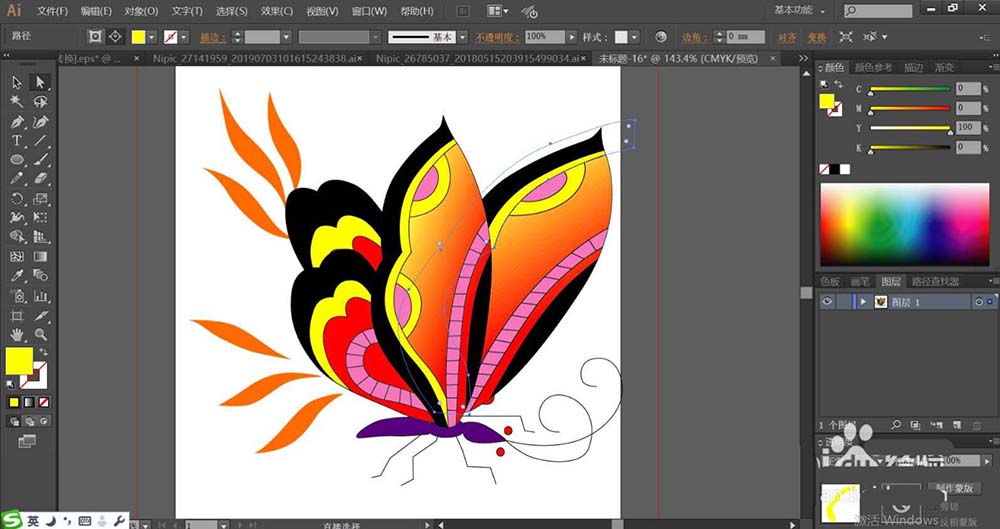Click 不透明度 link in control bar

coord(497,38)
